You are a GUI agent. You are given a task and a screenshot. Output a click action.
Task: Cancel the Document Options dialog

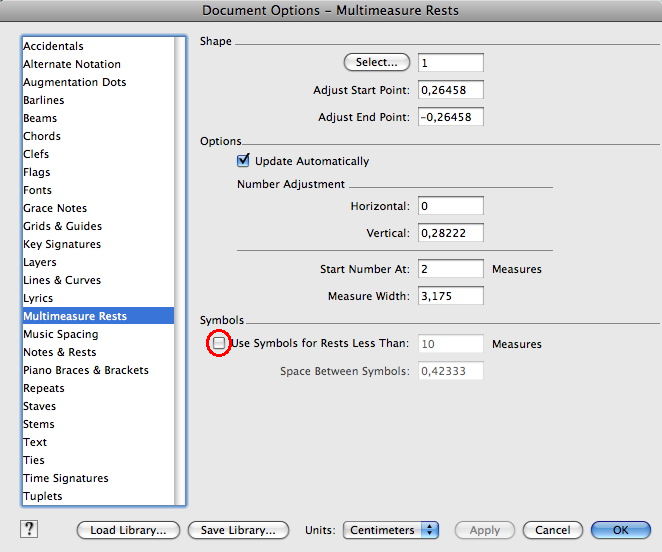tap(552, 530)
